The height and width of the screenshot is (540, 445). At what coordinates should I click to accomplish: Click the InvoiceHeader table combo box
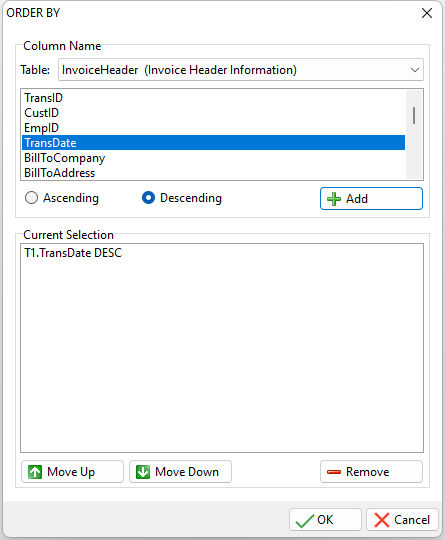tap(241, 70)
